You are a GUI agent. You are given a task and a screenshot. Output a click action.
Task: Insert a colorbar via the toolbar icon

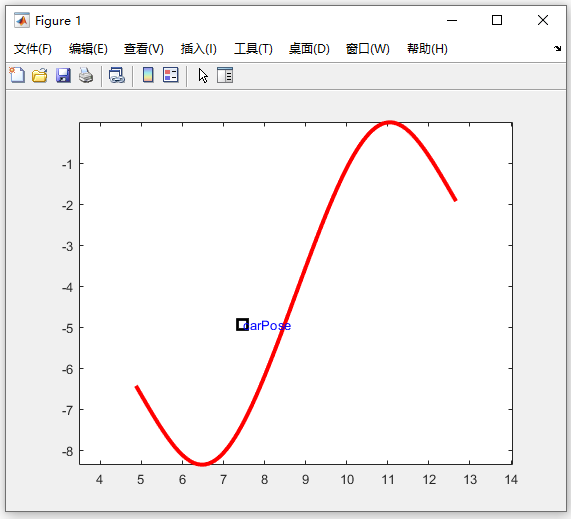(x=148, y=75)
